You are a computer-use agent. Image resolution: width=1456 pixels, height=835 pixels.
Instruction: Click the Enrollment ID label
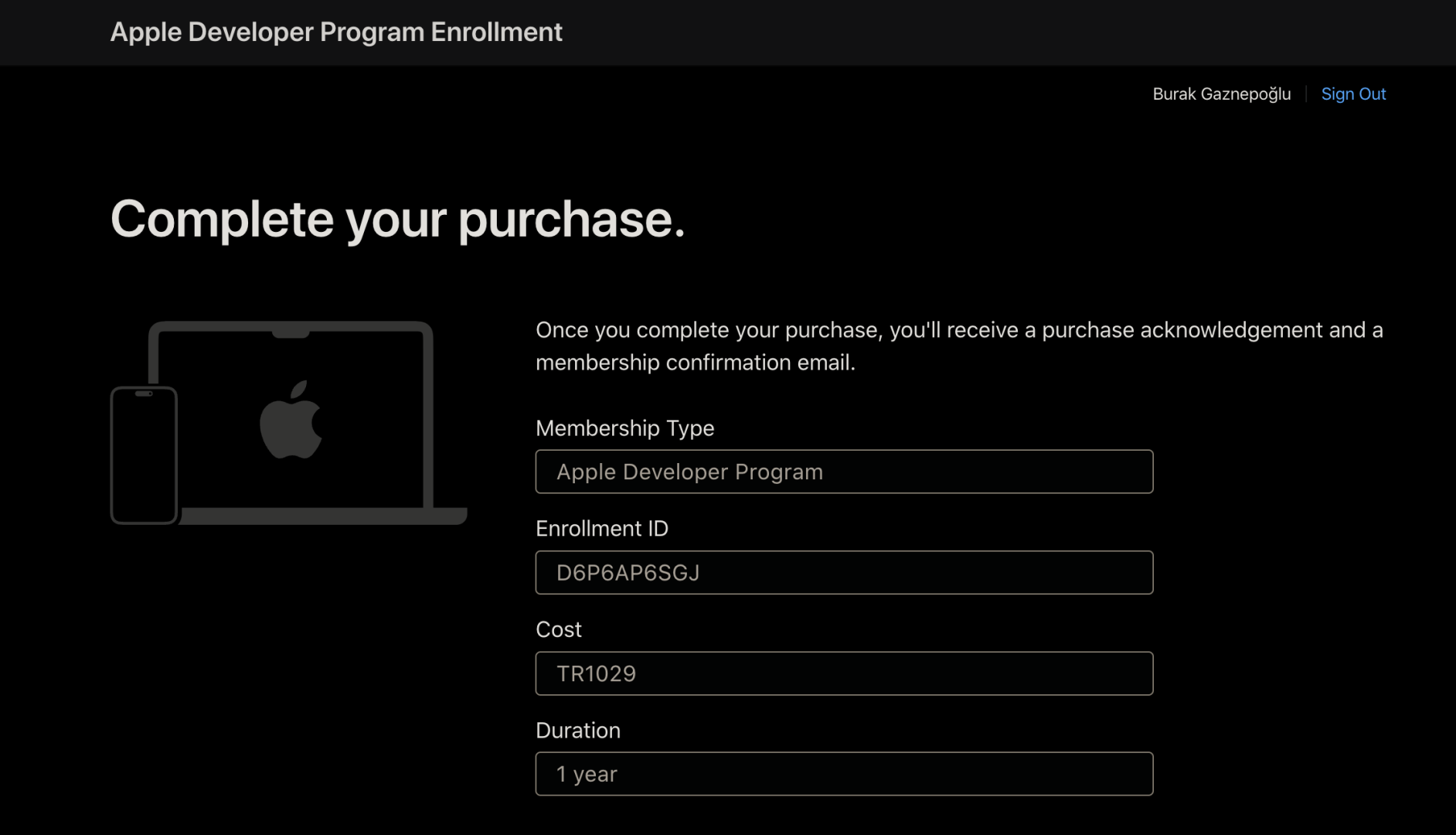pyautogui.click(x=601, y=529)
